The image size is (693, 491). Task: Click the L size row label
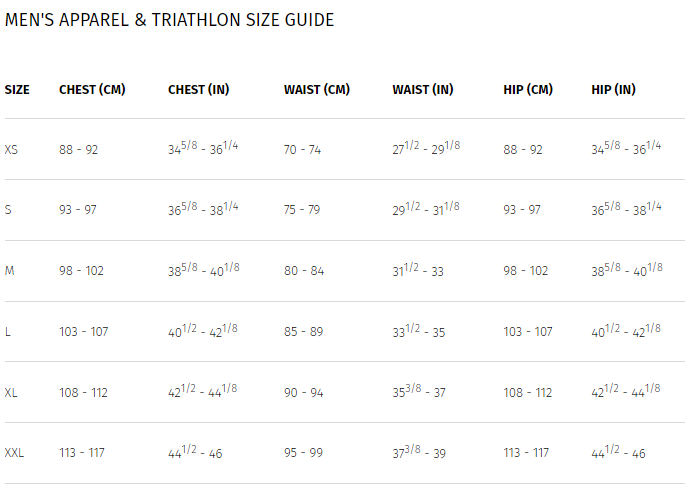tap(8, 331)
